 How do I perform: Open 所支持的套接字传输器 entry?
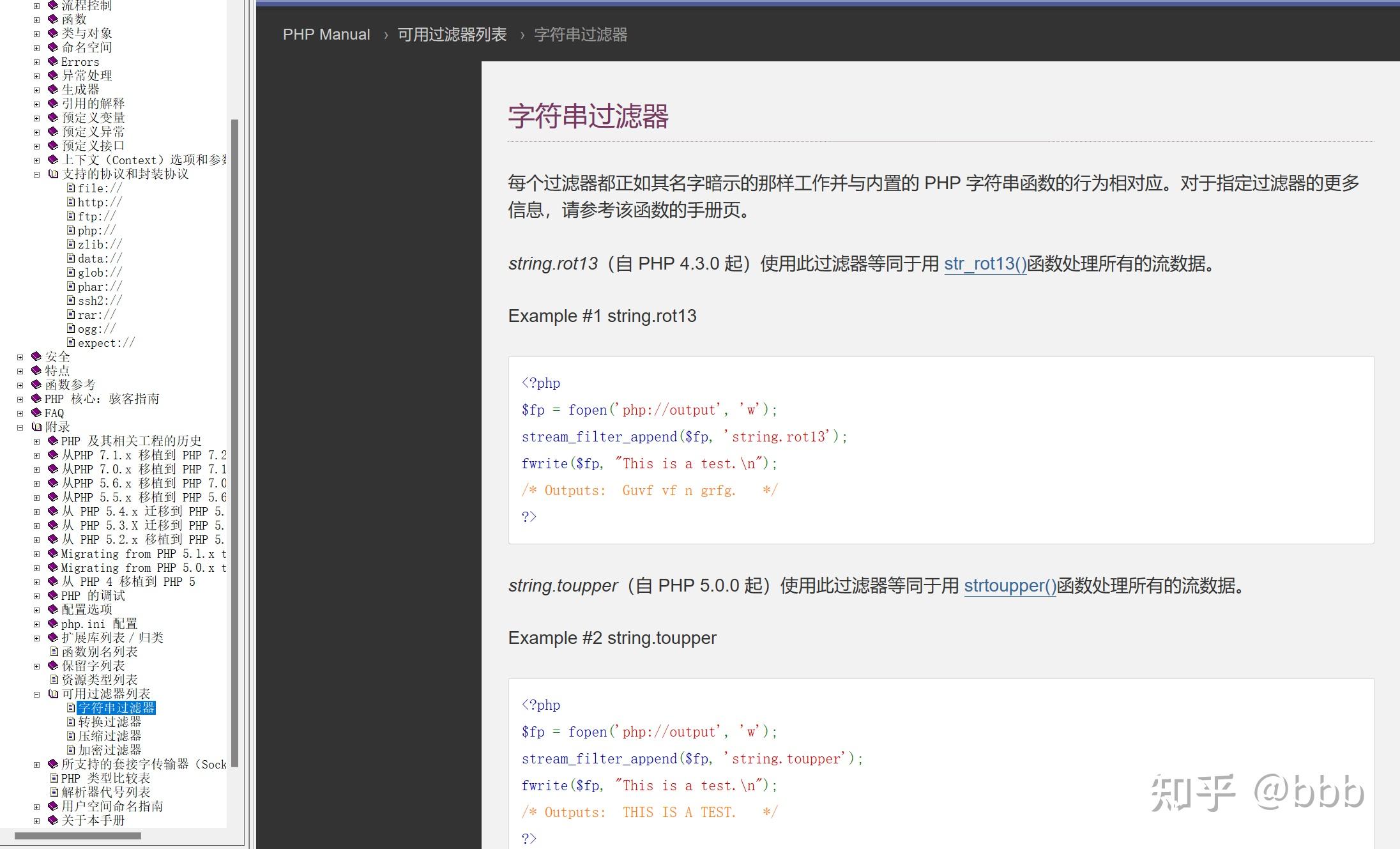pyautogui.click(x=144, y=764)
